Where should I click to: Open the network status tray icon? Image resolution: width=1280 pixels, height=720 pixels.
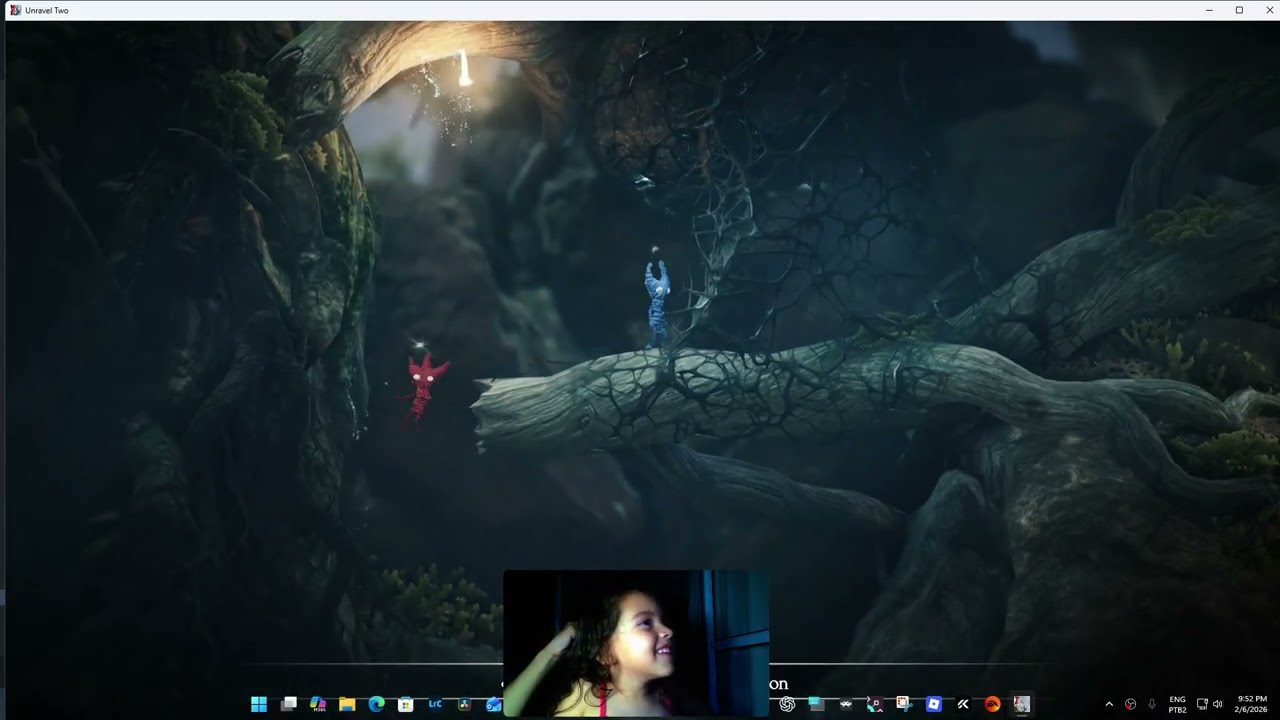click(1202, 704)
